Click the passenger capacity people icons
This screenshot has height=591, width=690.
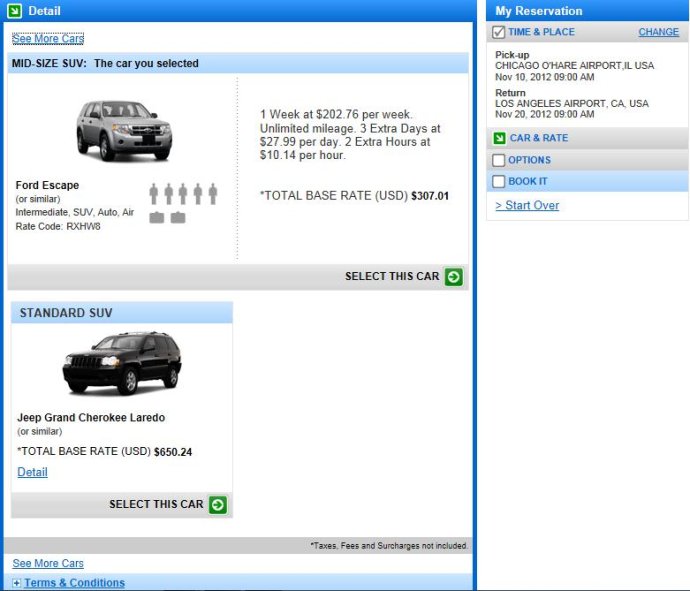pyautogui.click(x=183, y=194)
